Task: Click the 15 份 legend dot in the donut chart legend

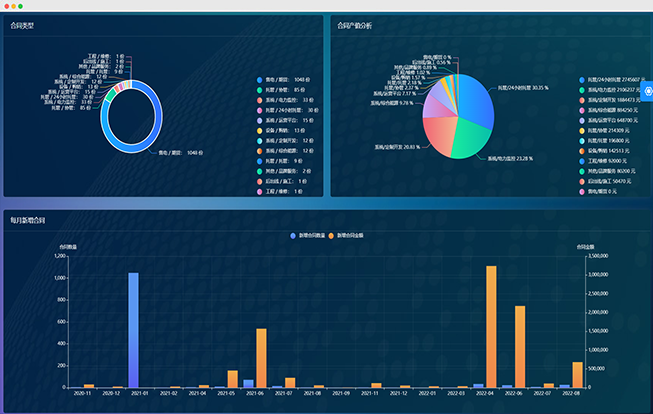Action: 261,119
